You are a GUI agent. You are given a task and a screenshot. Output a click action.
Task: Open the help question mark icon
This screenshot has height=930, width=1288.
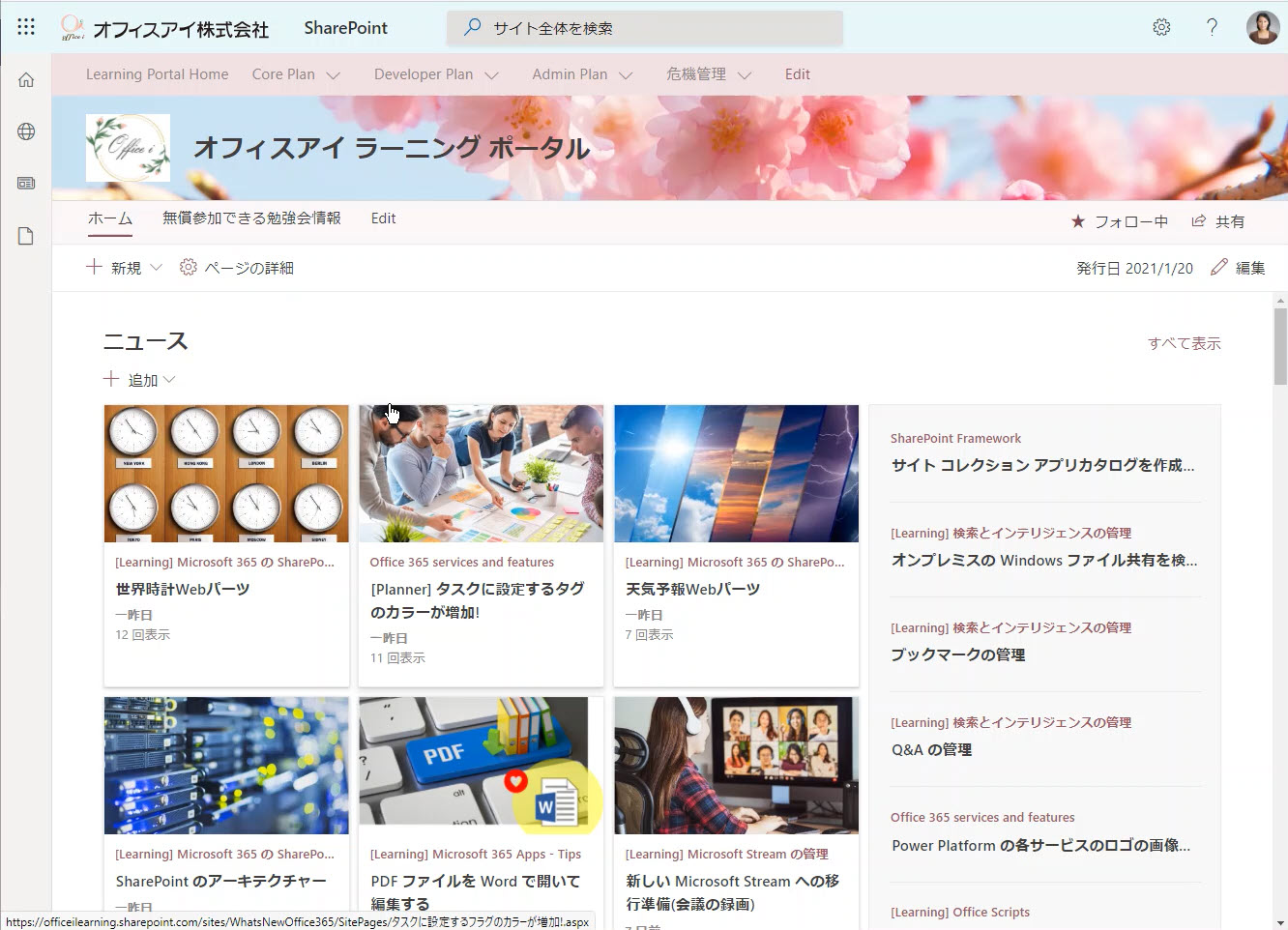tap(1212, 27)
